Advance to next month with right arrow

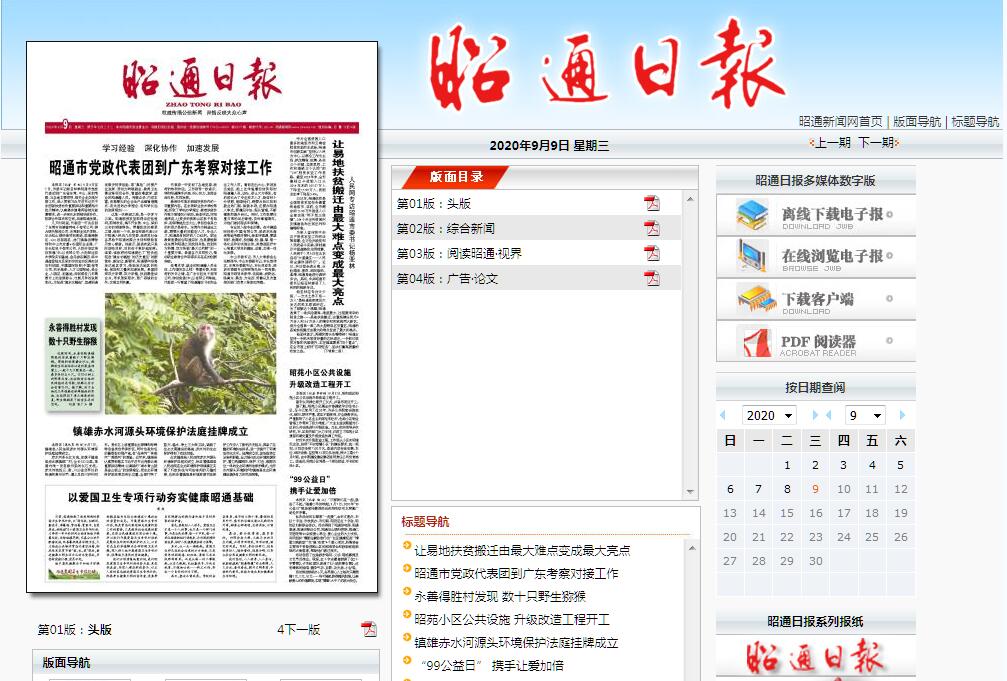coord(902,415)
